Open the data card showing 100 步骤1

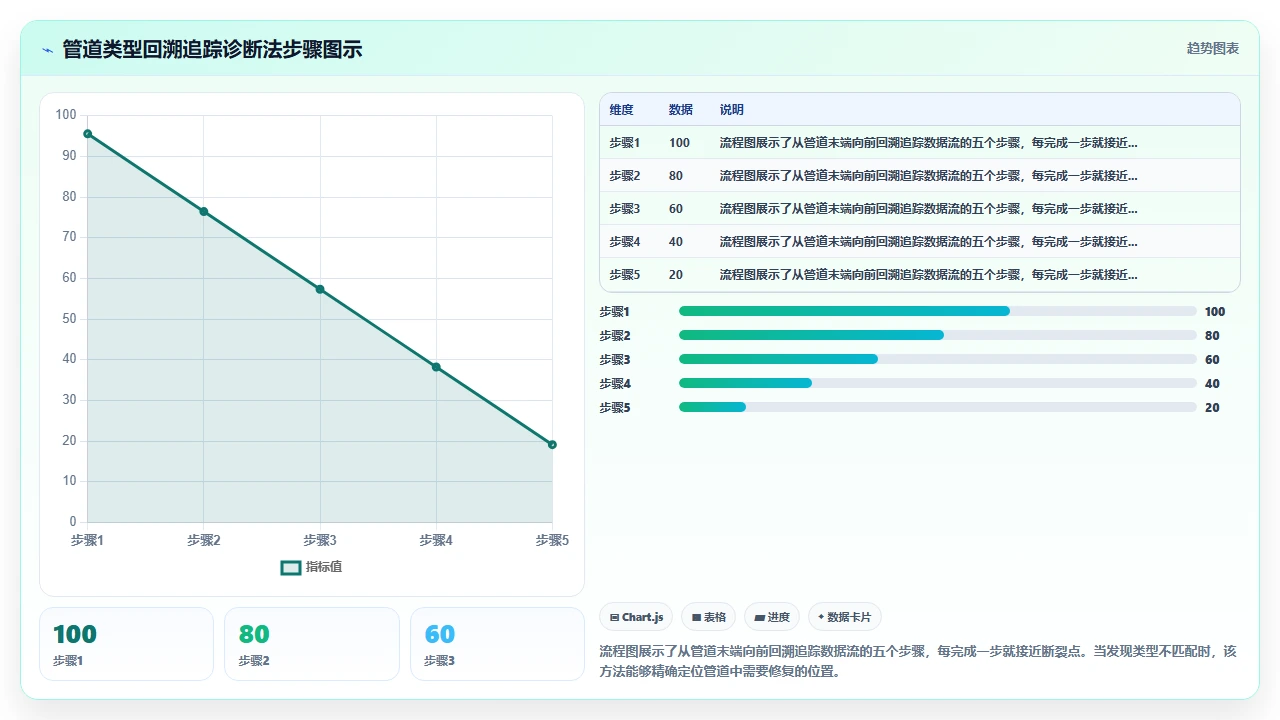click(126, 644)
